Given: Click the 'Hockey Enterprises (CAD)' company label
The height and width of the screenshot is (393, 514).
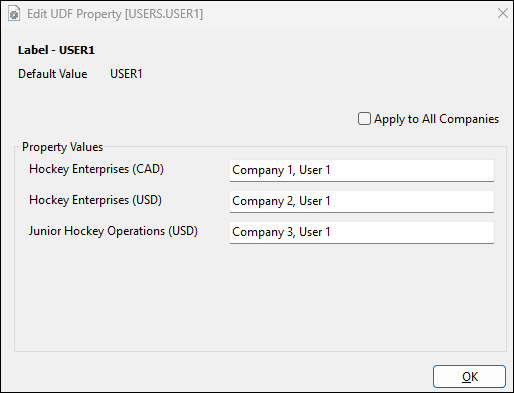Looking at the screenshot, I should coord(96,169).
